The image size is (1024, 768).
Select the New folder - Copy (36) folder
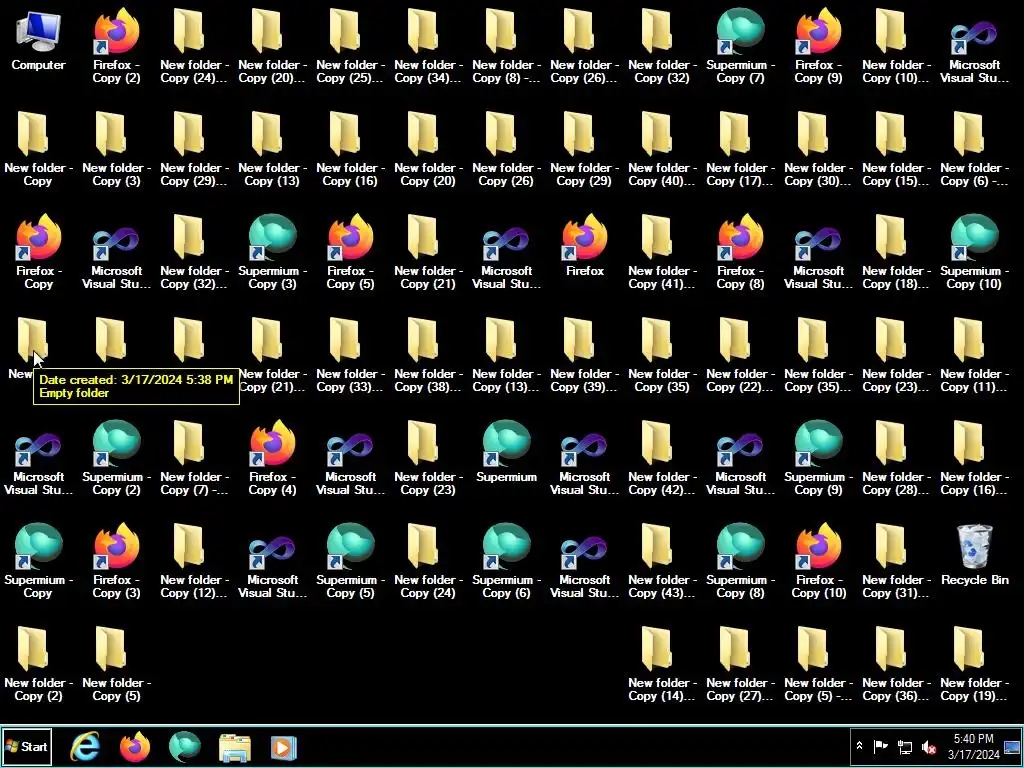click(x=896, y=666)
